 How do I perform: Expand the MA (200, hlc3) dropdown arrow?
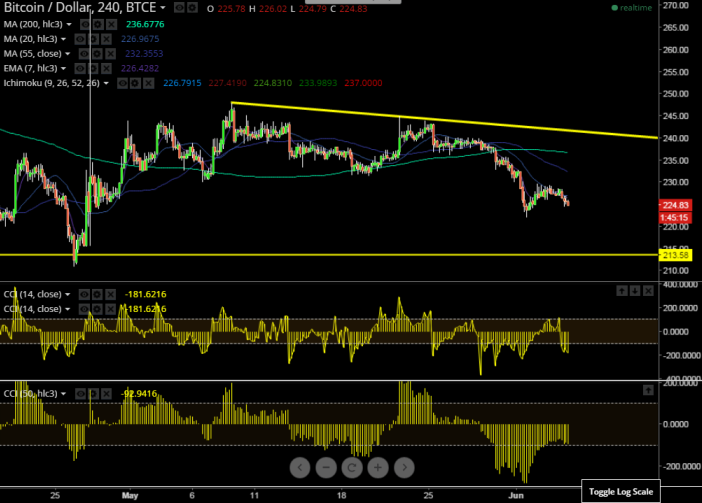68,25
